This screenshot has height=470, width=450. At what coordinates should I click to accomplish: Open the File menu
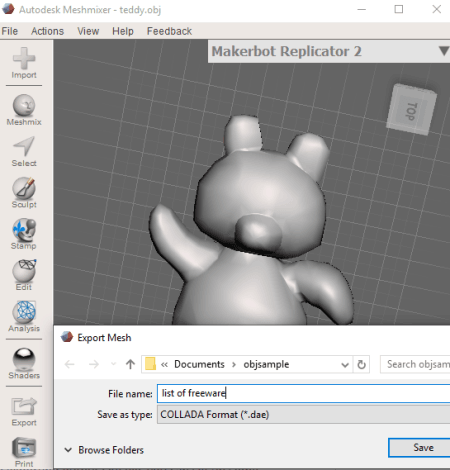tap(10, 31)
